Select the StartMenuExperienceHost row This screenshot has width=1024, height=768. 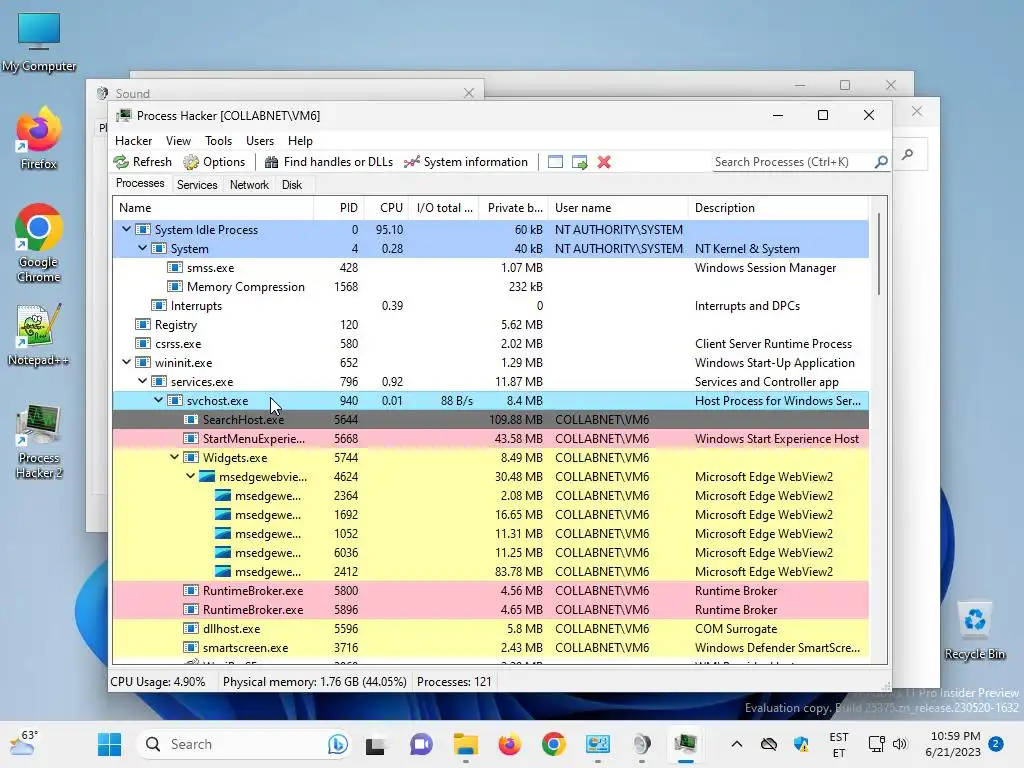click(x=490, y=438)
